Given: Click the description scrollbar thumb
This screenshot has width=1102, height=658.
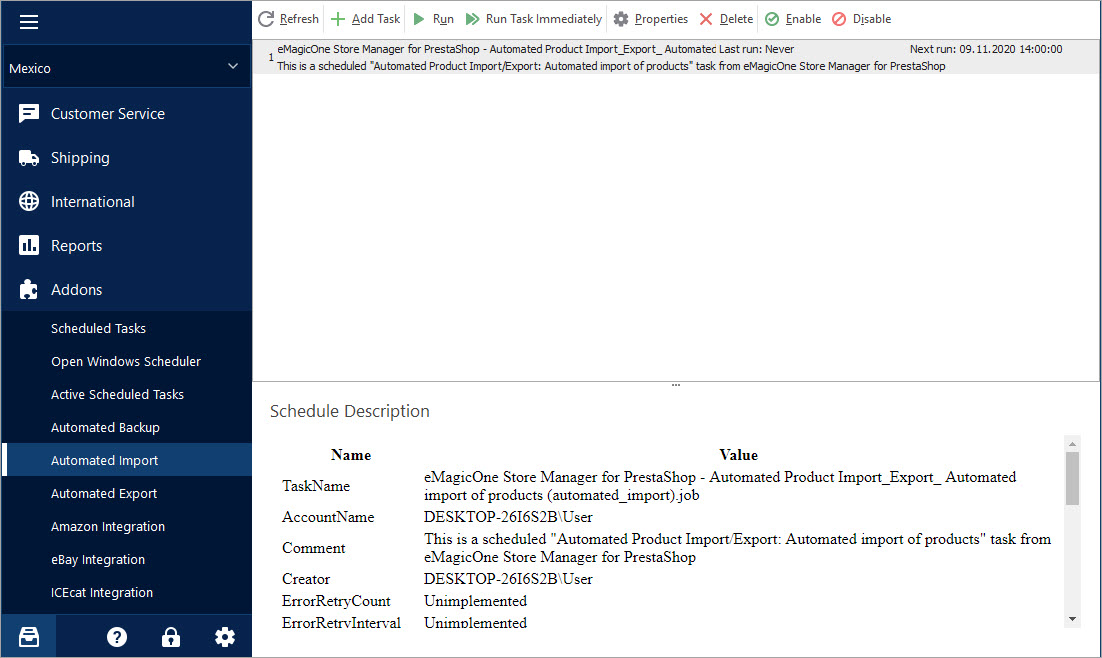Looking at the screenshot, I should [1072, 479].
